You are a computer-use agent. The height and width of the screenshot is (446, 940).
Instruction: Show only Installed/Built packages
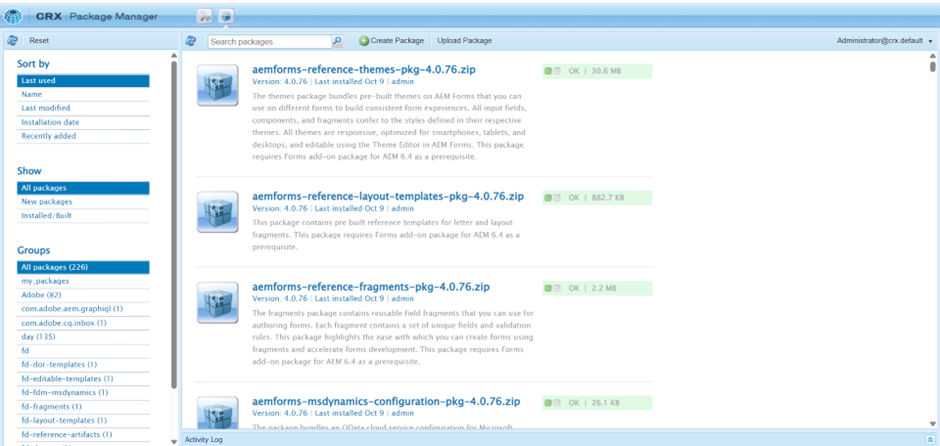(46, 215)
